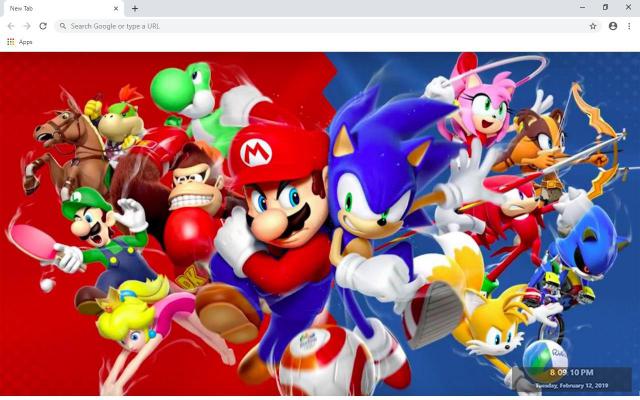
Task: Reload the current page
Action: pyautogui.click(x=43, y=26)
